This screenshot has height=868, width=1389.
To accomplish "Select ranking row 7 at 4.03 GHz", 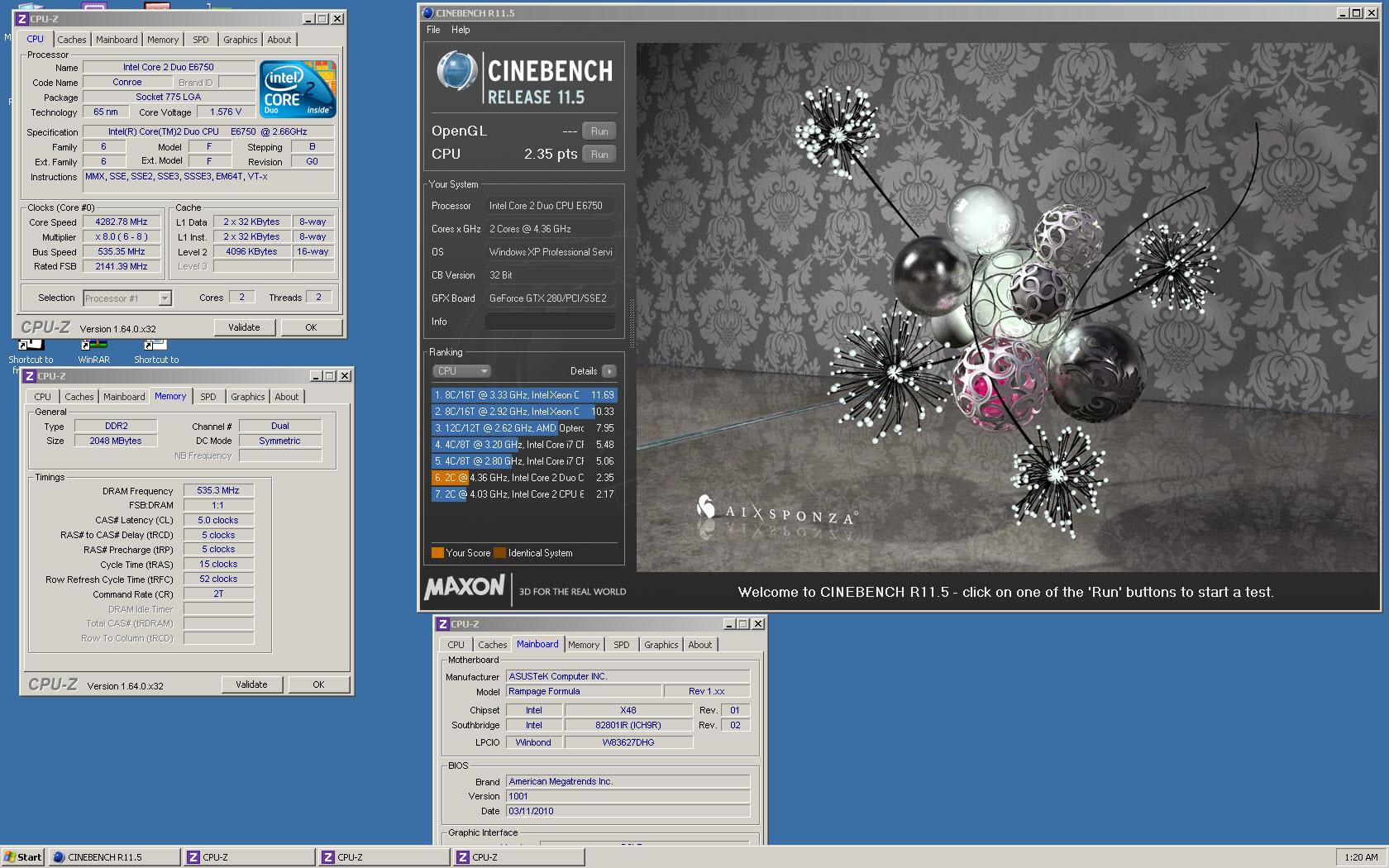I will [524, 494].
